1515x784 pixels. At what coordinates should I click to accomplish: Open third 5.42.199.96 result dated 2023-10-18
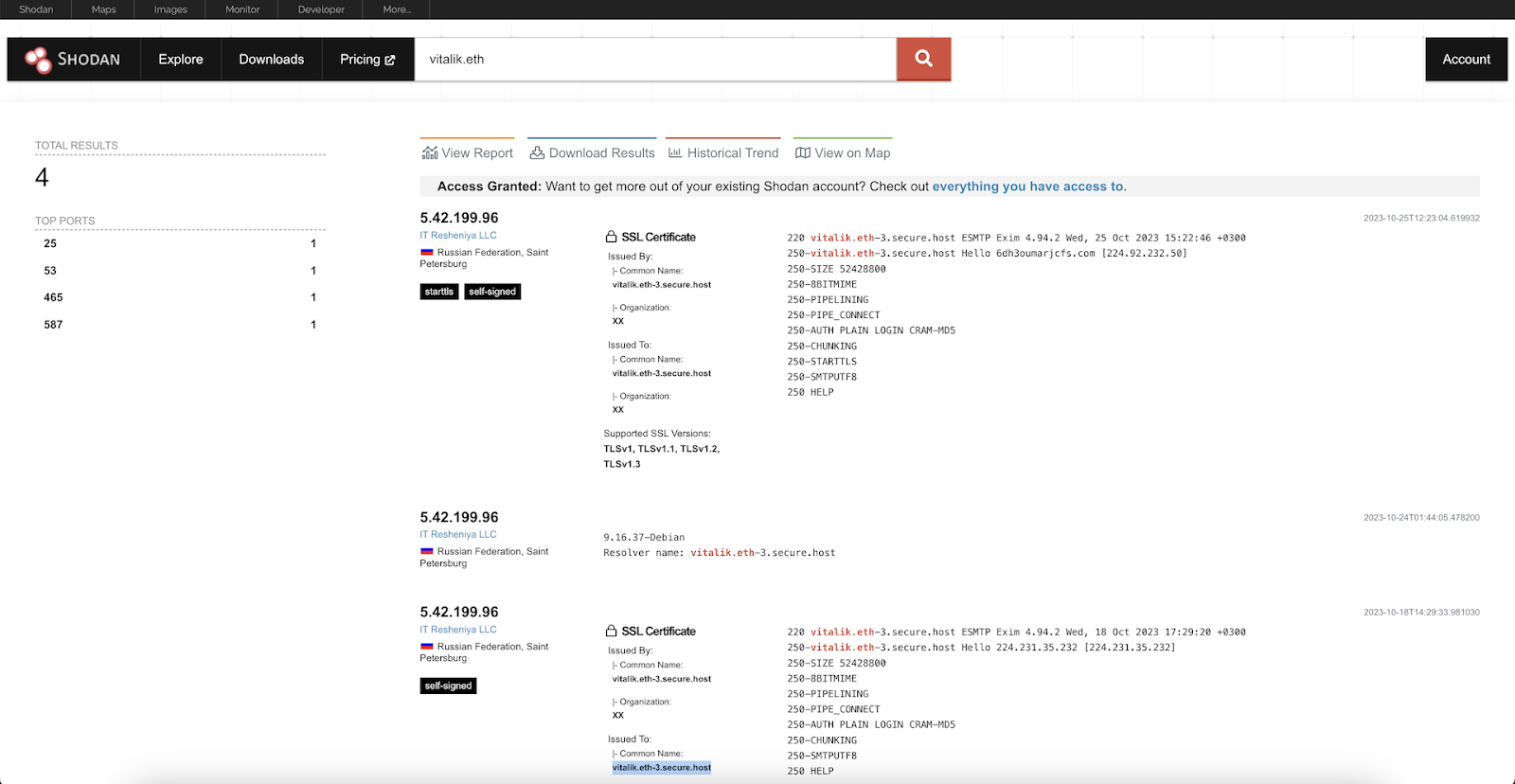(x=459, y=612)
